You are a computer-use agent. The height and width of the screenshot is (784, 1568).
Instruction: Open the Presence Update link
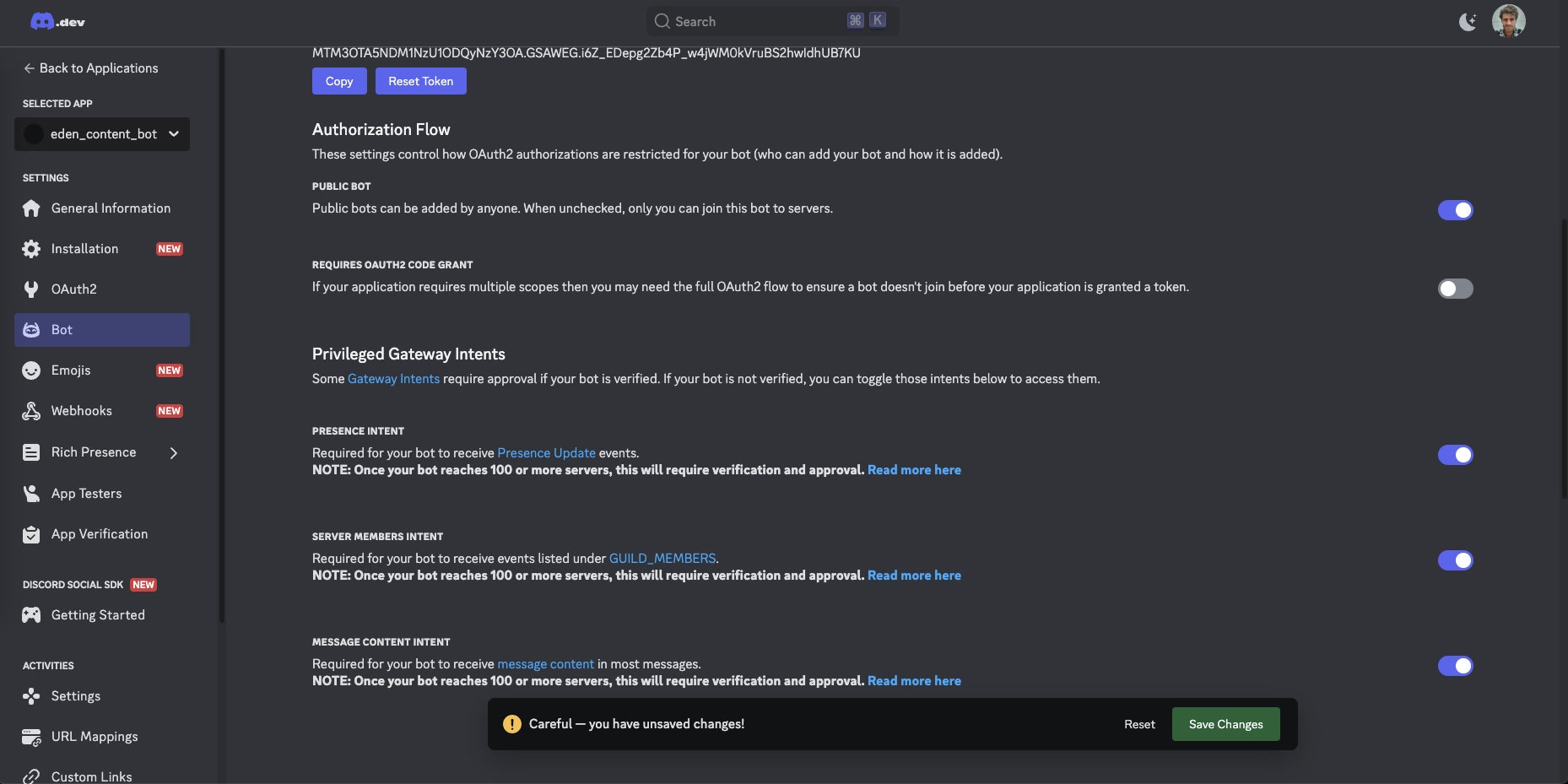(x=546, y=453)
